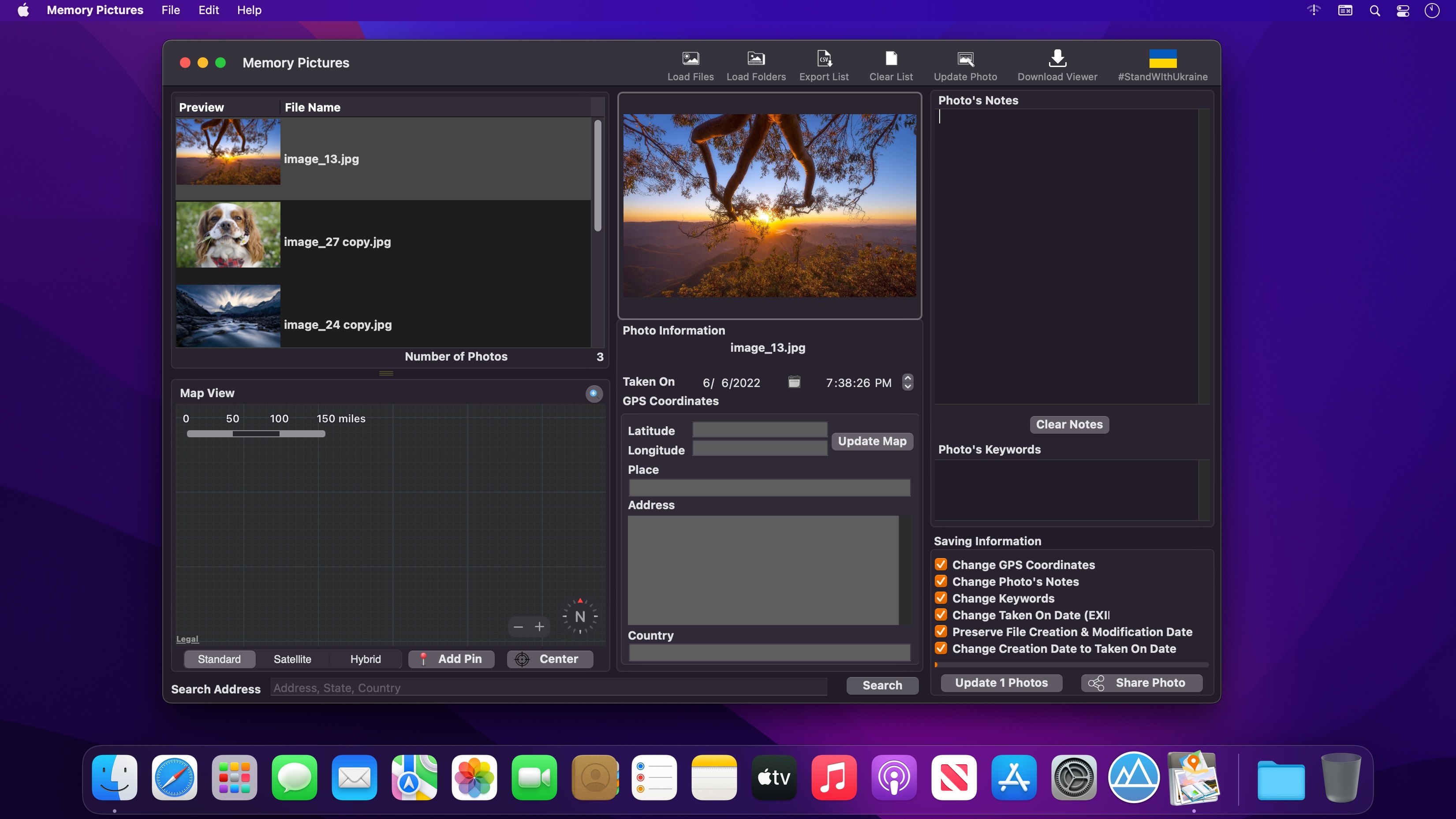Click the Update Photo toolbar icon
1456x819 pixels.
tap(965, 58)
